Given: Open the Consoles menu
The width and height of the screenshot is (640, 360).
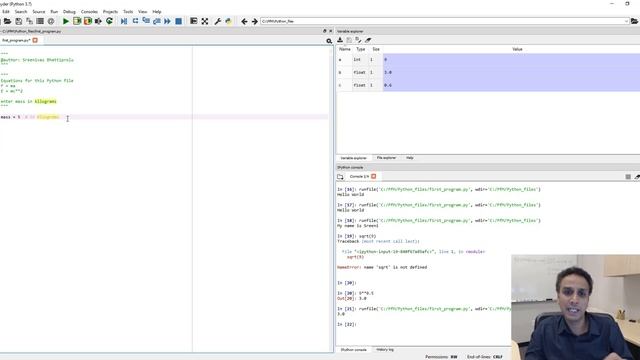Looking at the screenshot, I should [x=89, y=12].
